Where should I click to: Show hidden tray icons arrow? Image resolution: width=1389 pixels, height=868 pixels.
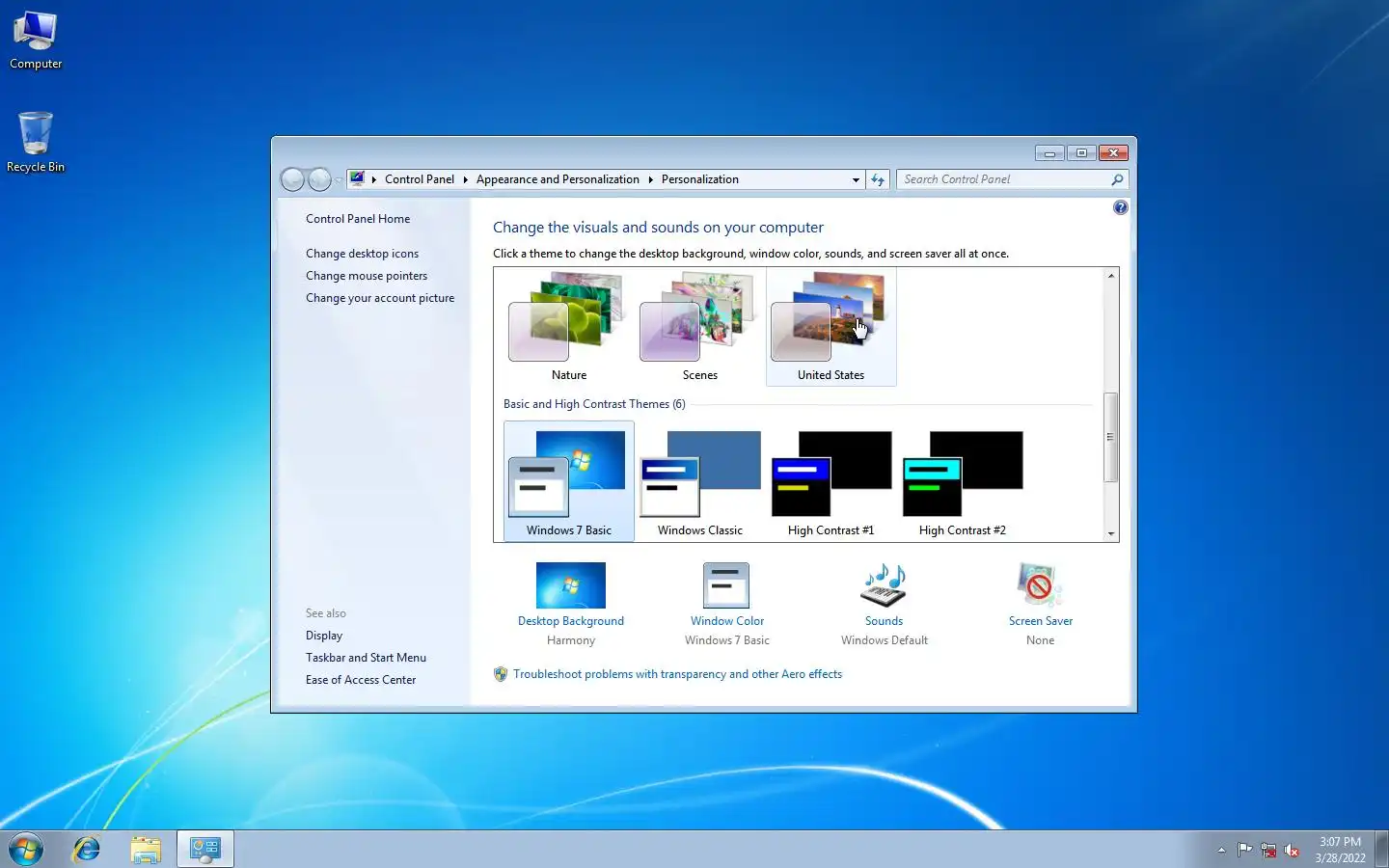point(1221,850)
